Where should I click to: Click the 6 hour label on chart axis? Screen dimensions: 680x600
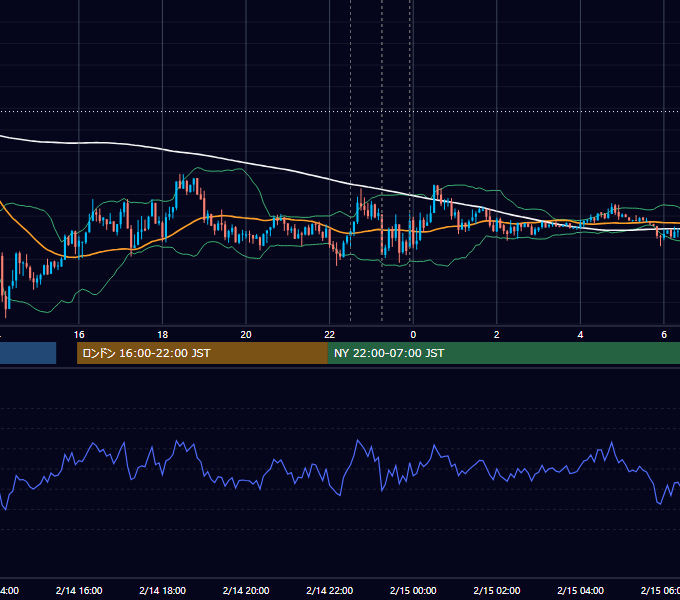[x=664, y=335]
